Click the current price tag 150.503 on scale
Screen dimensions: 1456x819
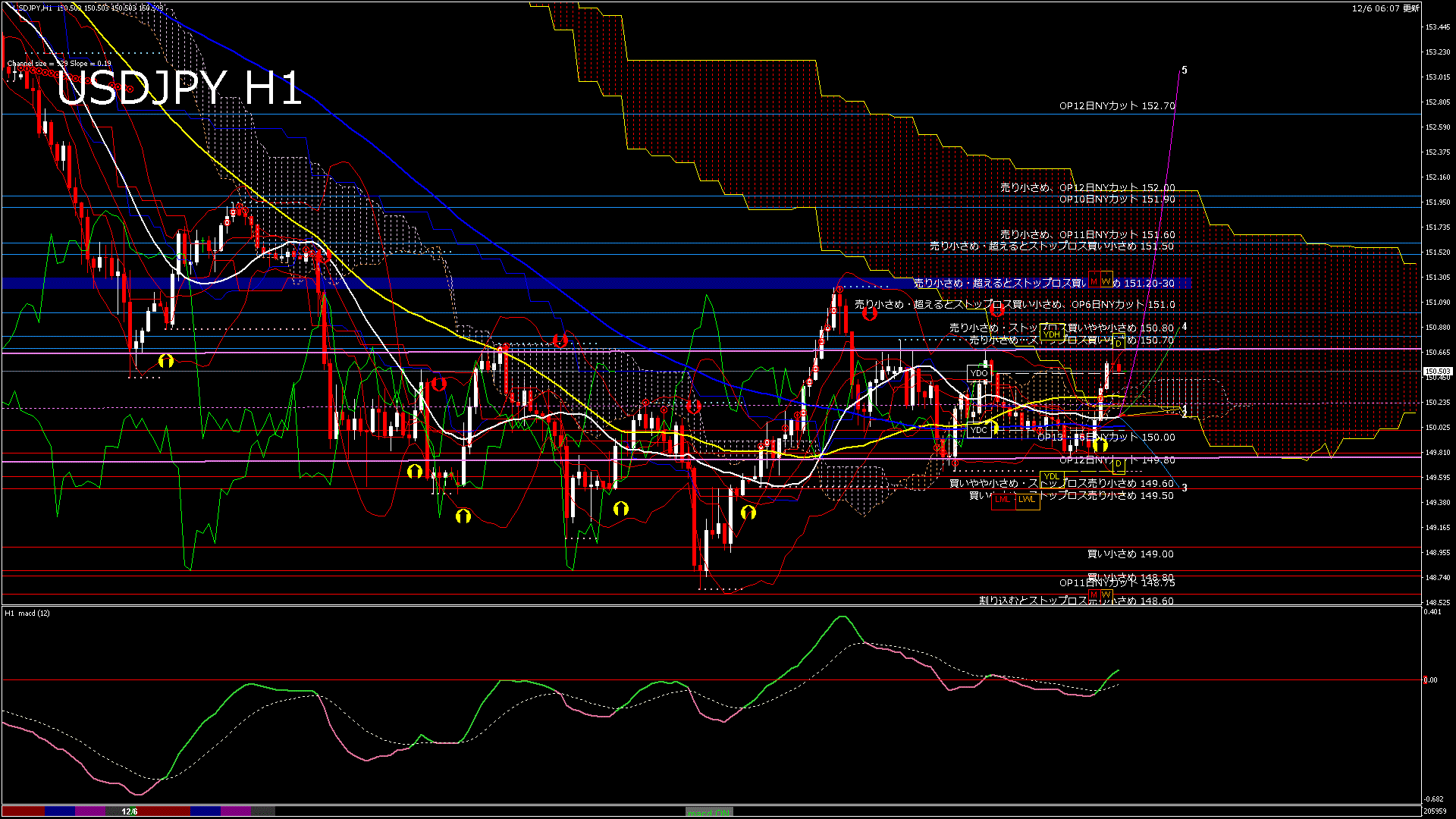pyautogui.click(x=1437, y=372)
